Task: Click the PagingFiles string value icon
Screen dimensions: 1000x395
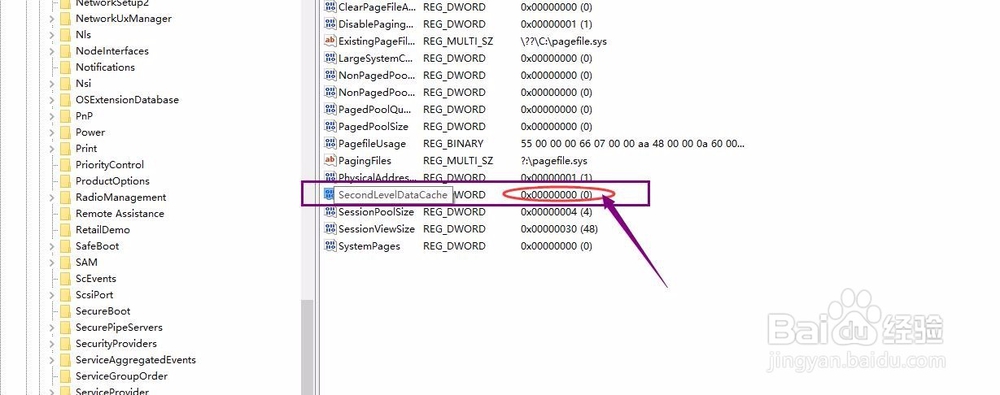Action: (x=330, y=160)
